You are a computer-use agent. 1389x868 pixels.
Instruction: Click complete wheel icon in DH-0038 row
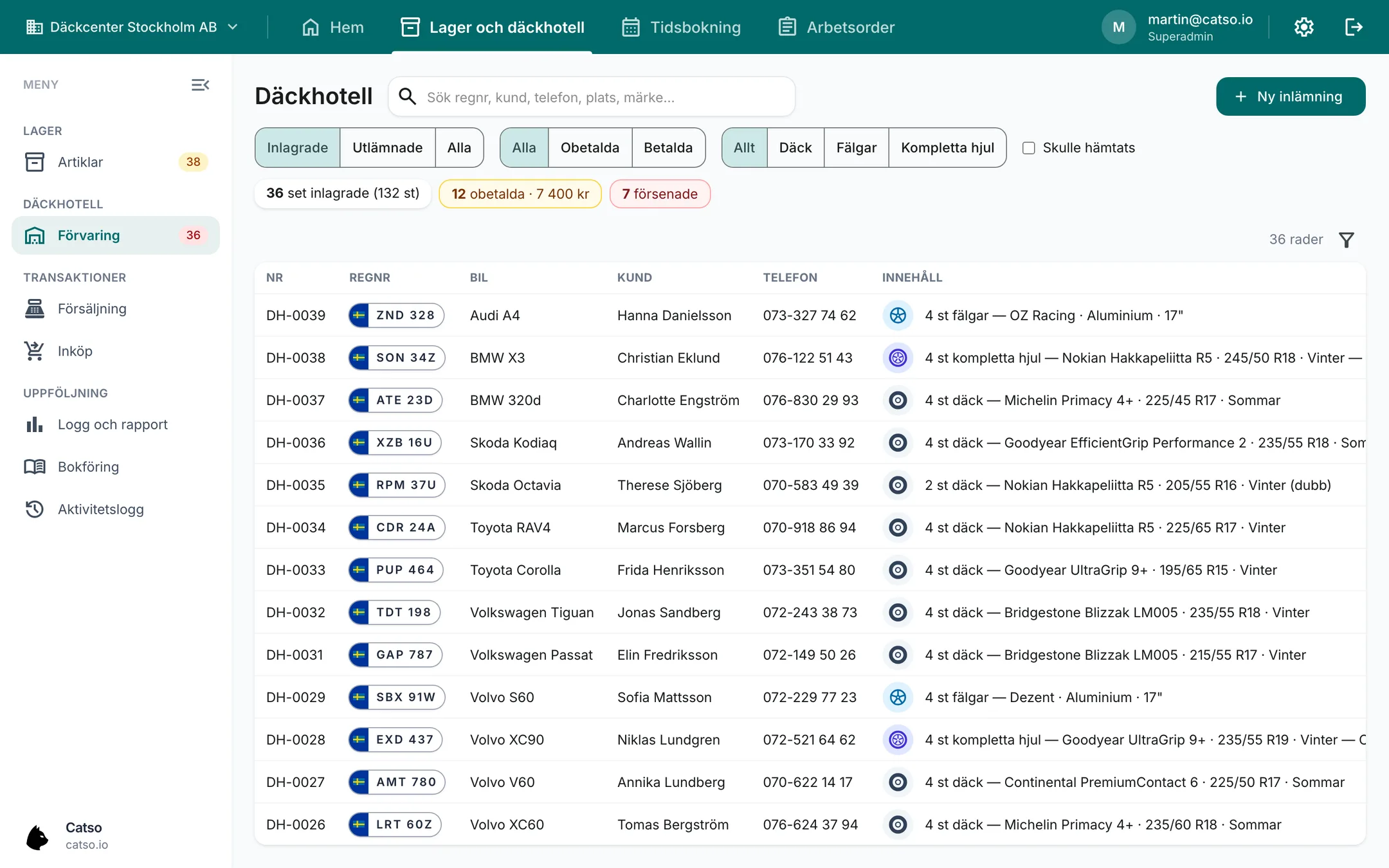[898, 357]
